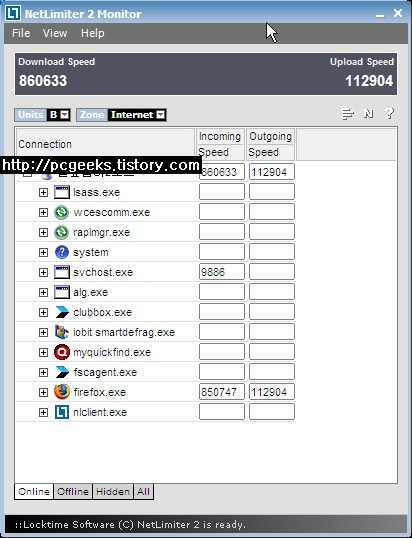The width and height of the screenshot is (412, 538).
Task: Switch to the Online tab
Action: [x=34, y=492]
